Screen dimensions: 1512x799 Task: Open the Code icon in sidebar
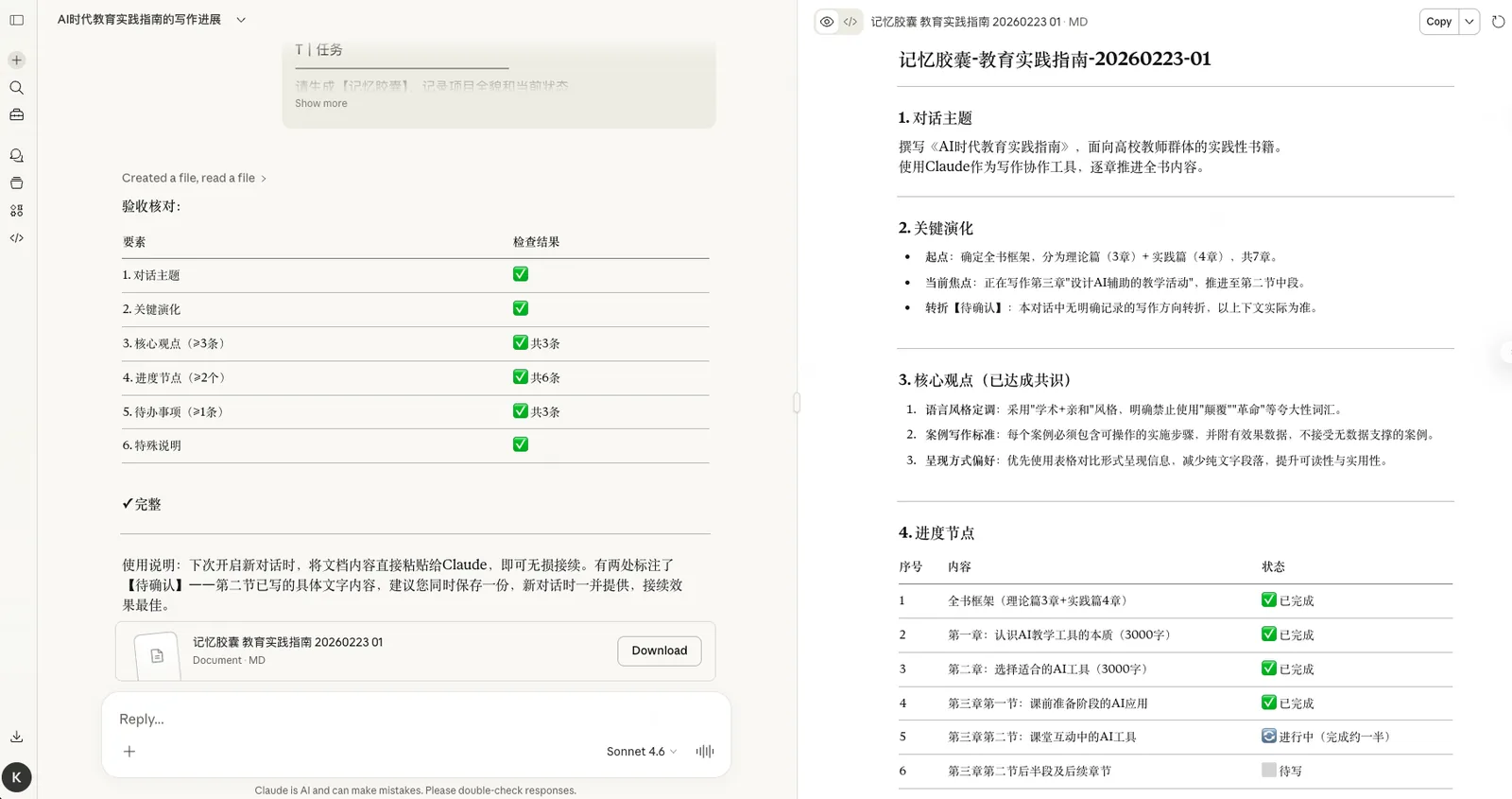tap(17, 237)
